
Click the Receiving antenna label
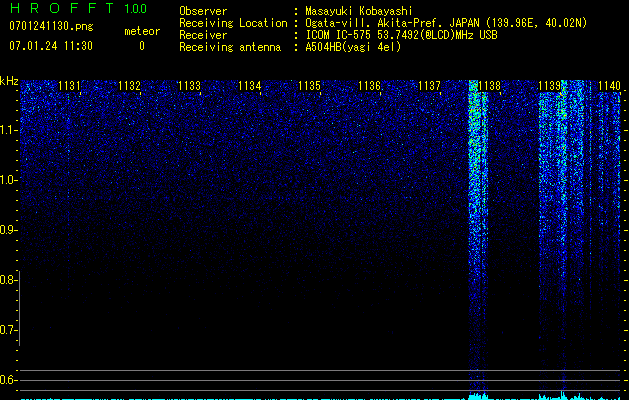[230, 47]
